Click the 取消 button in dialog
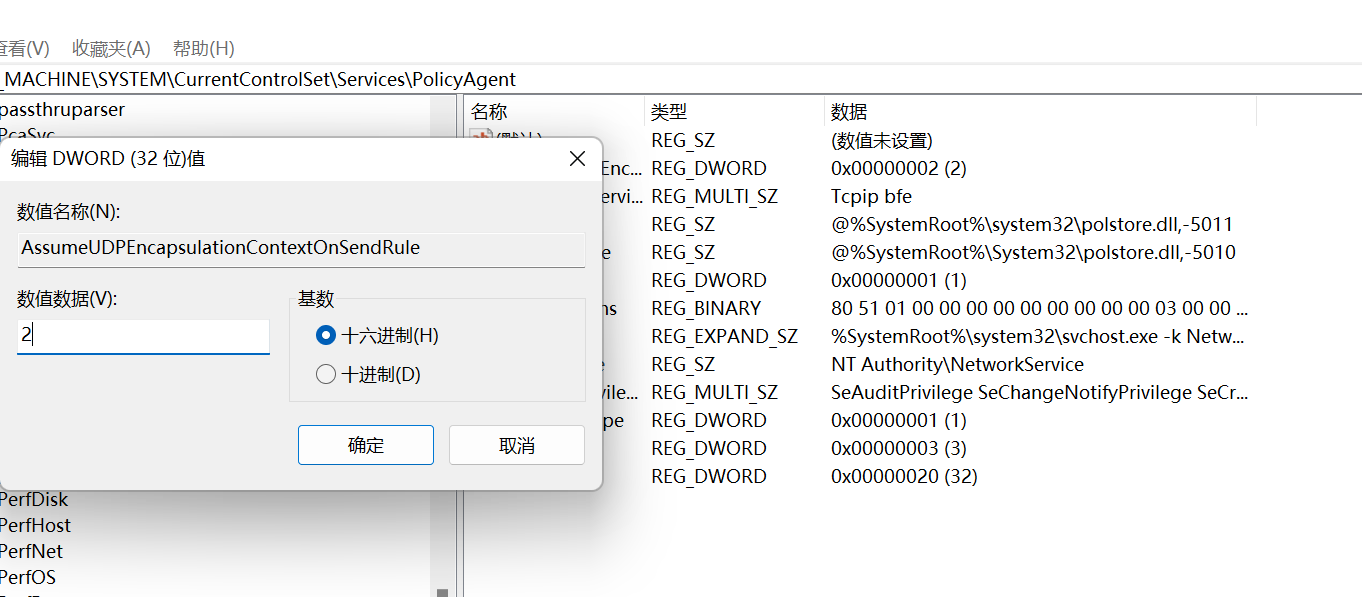 (517, 445)
